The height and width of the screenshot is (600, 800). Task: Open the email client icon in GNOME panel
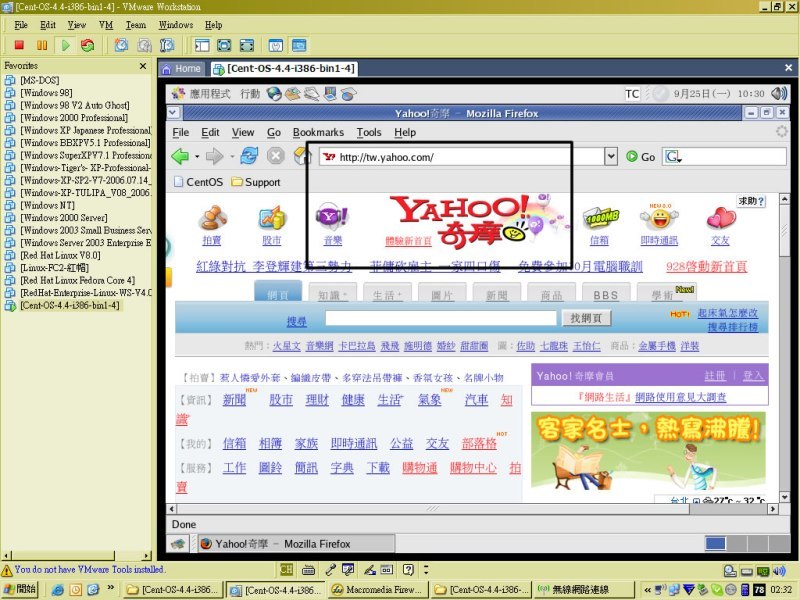coord(293,94)
